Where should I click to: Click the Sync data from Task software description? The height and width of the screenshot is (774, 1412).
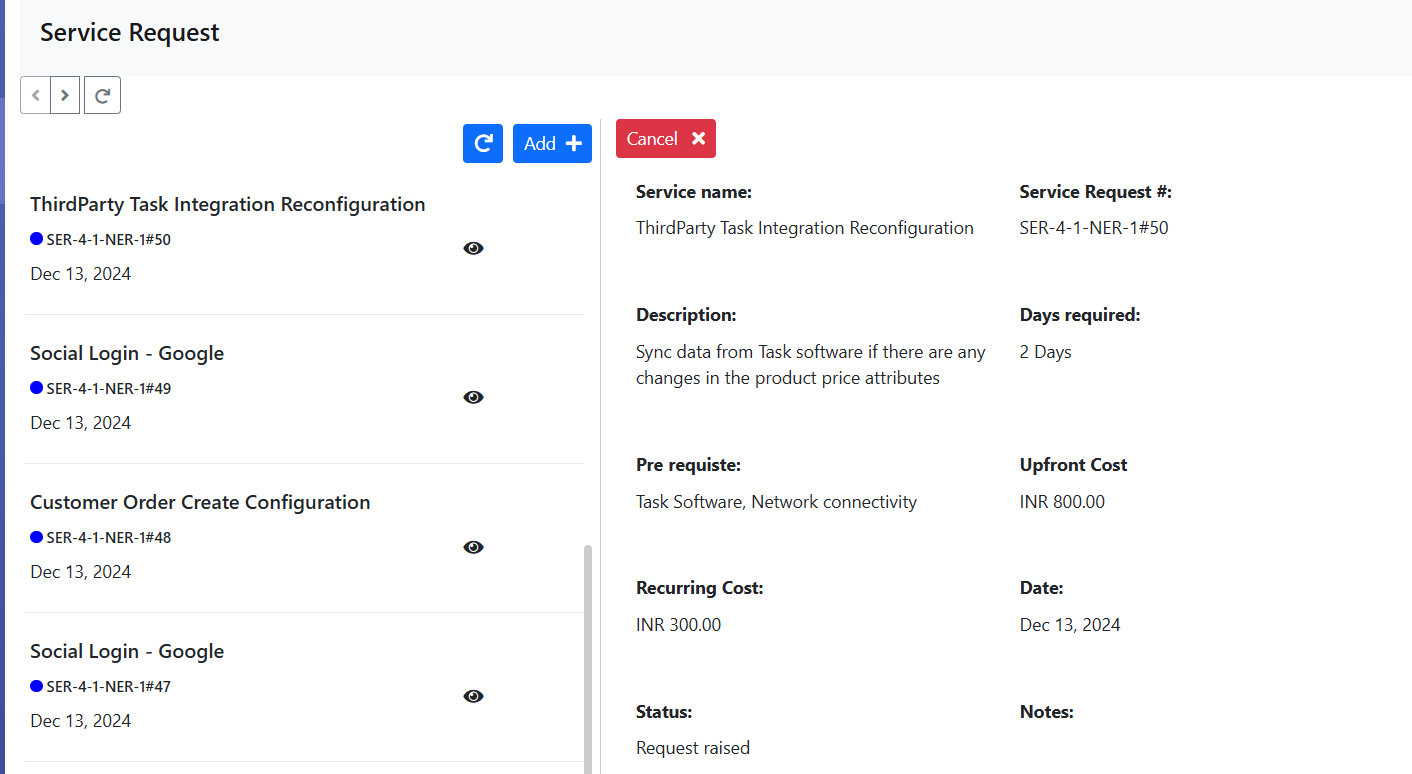(x=811, y=365)
